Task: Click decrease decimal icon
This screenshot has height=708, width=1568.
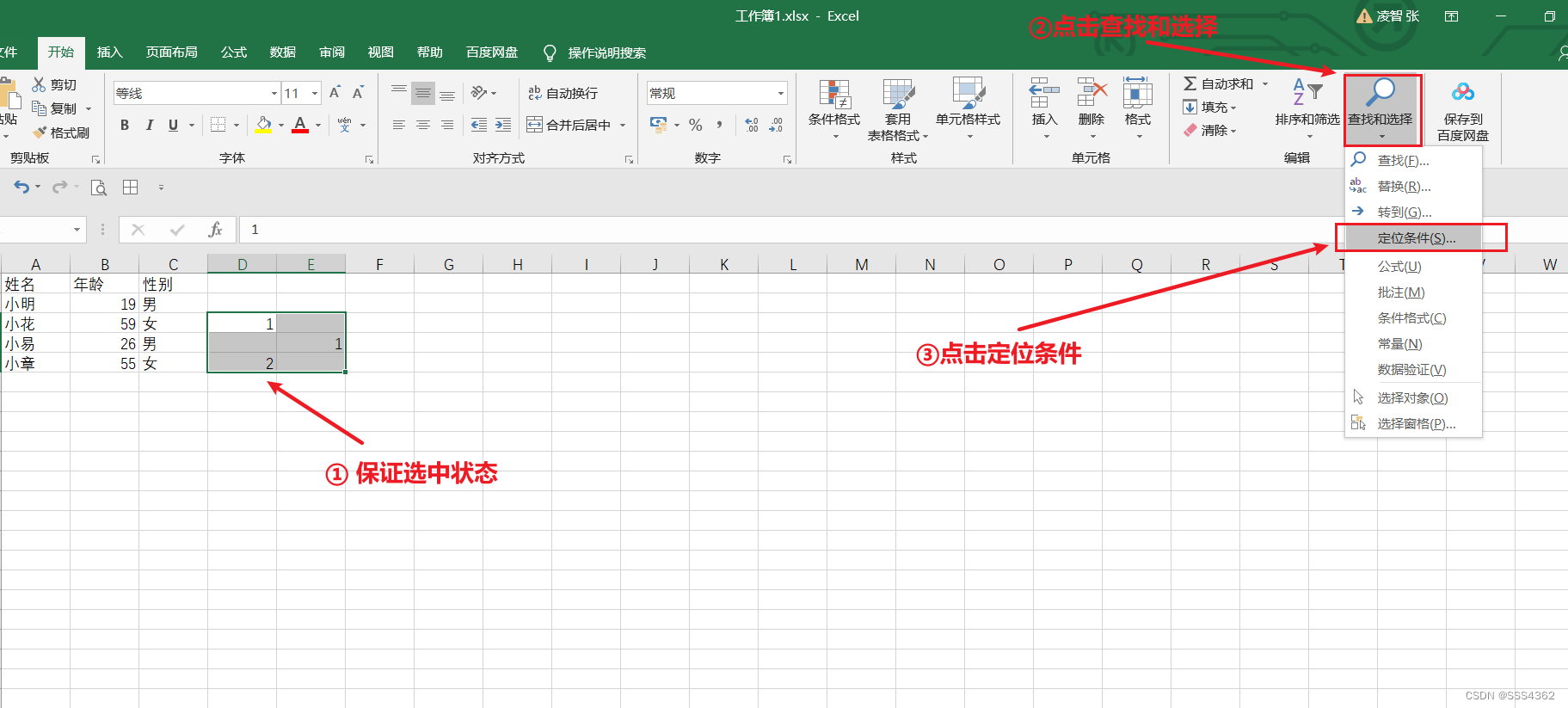Action: point(776,126)
